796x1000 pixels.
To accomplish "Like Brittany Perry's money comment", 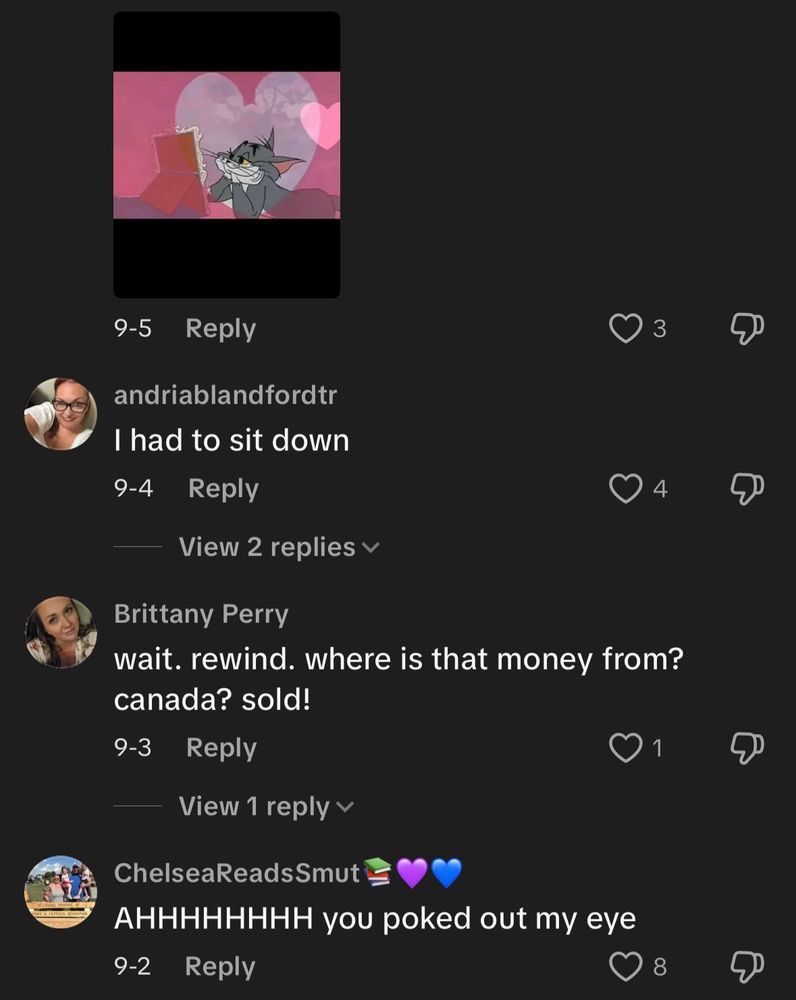I will coord(626,747).
